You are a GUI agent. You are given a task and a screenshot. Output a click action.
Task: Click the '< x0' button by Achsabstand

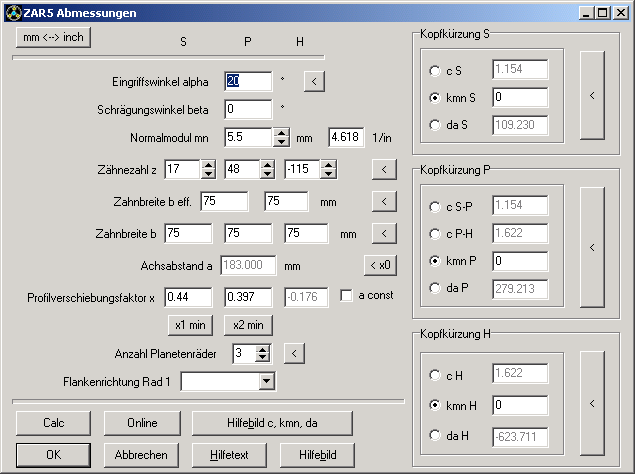click(379, 266)
